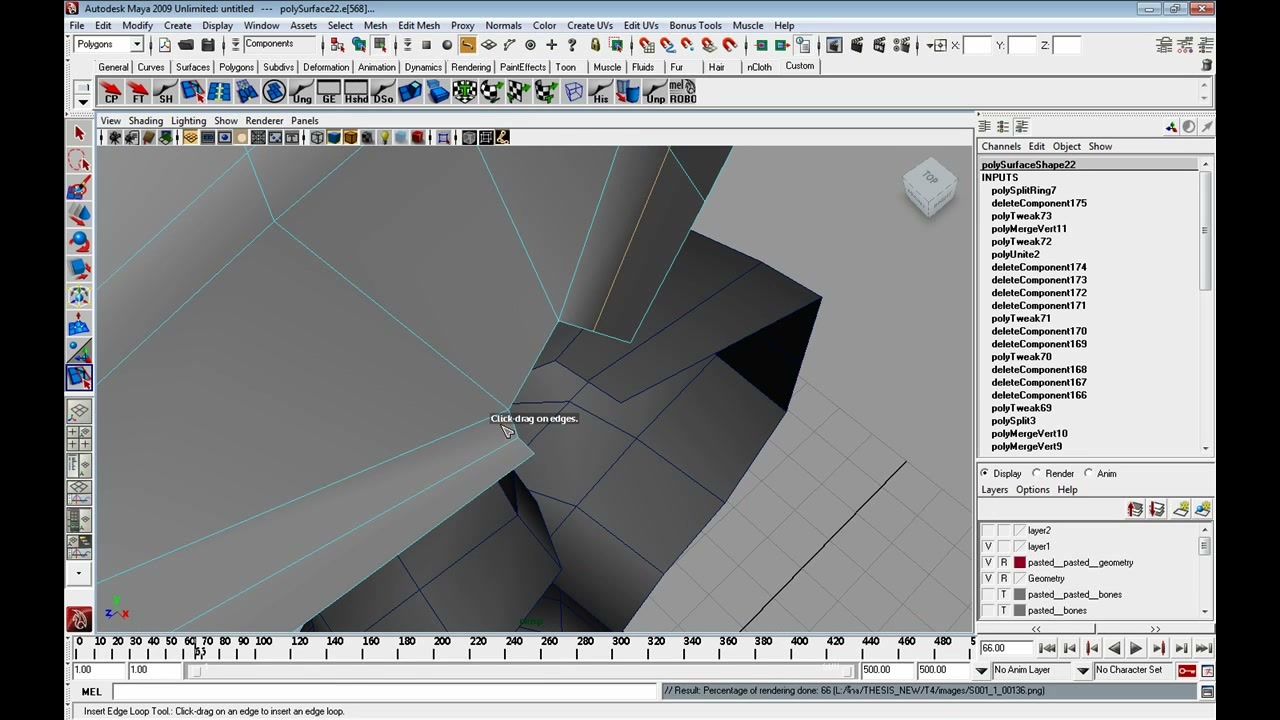Open the Normals menu

(x=503, y=25)
